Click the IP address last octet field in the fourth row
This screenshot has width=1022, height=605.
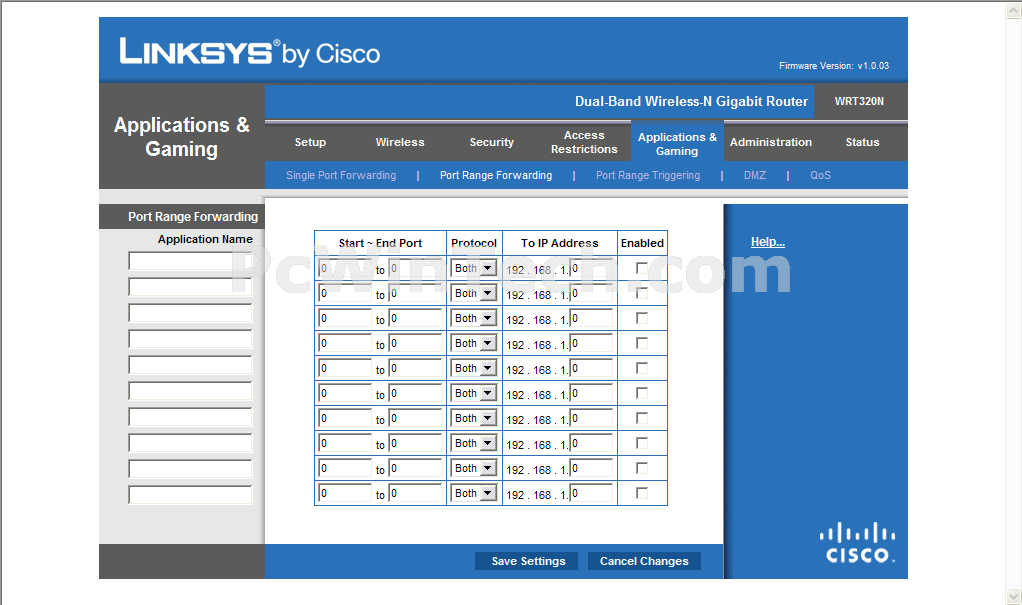592,343
